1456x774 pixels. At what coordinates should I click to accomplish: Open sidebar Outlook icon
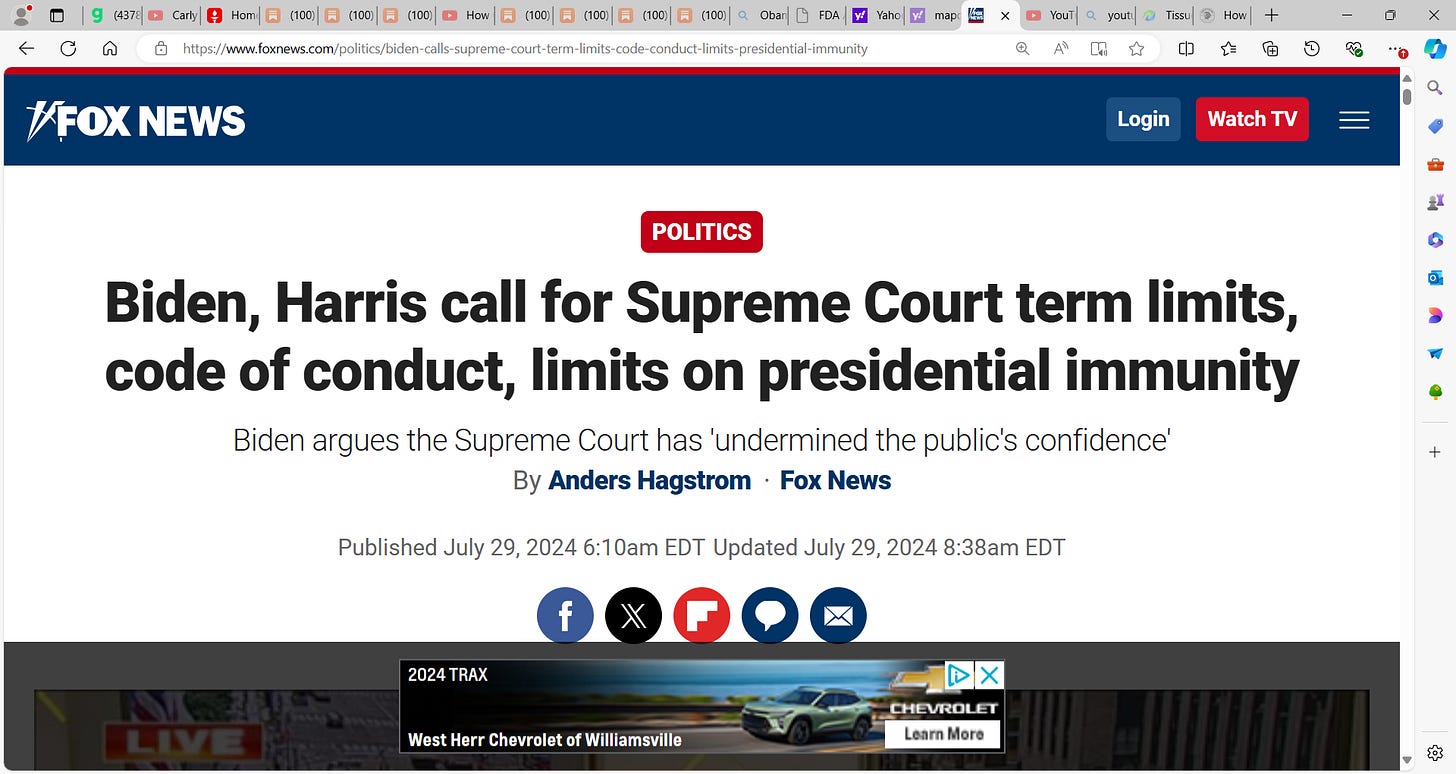pos(1435,278)
